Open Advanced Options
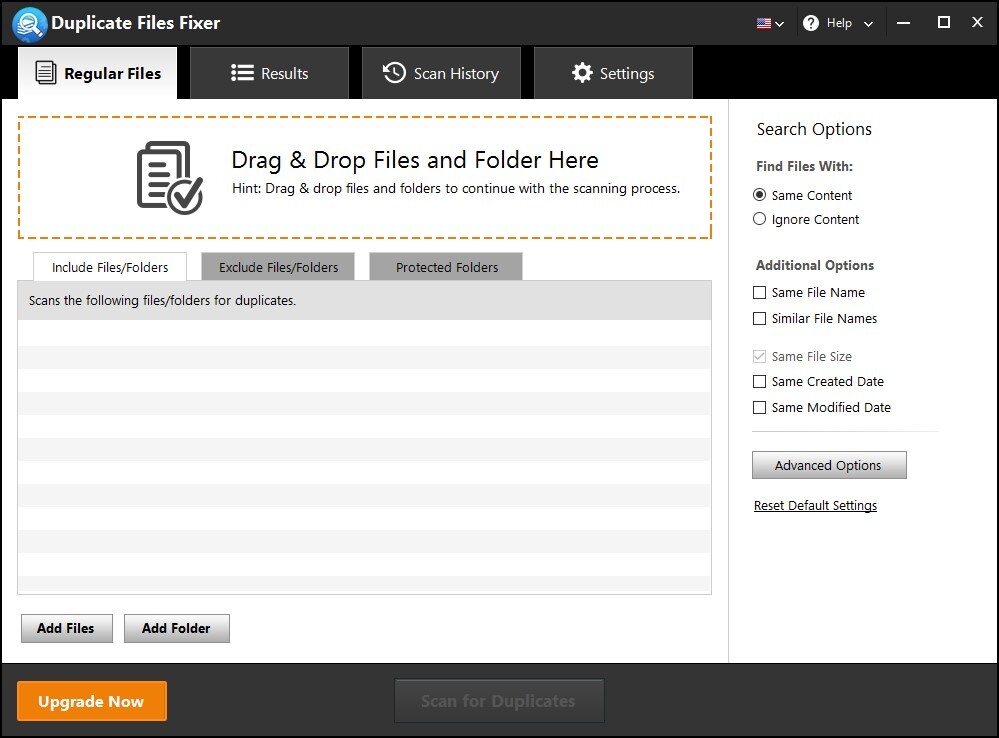The width and height of the screenshot is (999, 738). pos(828,465)
